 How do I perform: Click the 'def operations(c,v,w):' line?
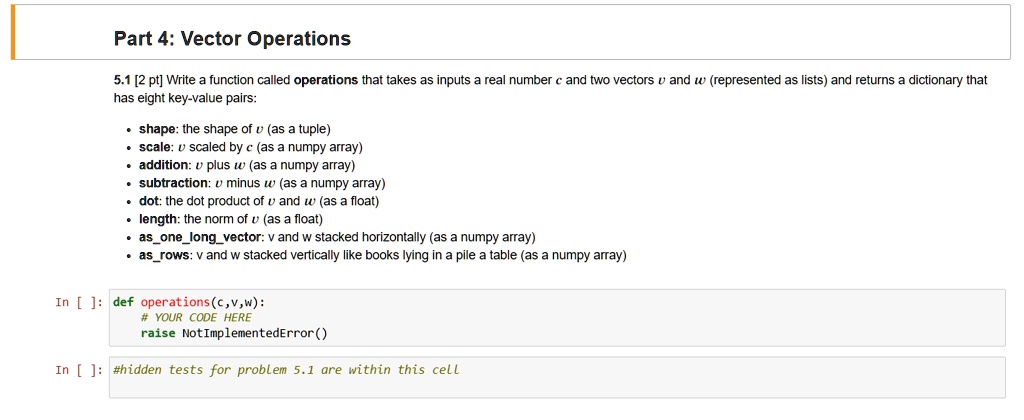coord(189,302)
